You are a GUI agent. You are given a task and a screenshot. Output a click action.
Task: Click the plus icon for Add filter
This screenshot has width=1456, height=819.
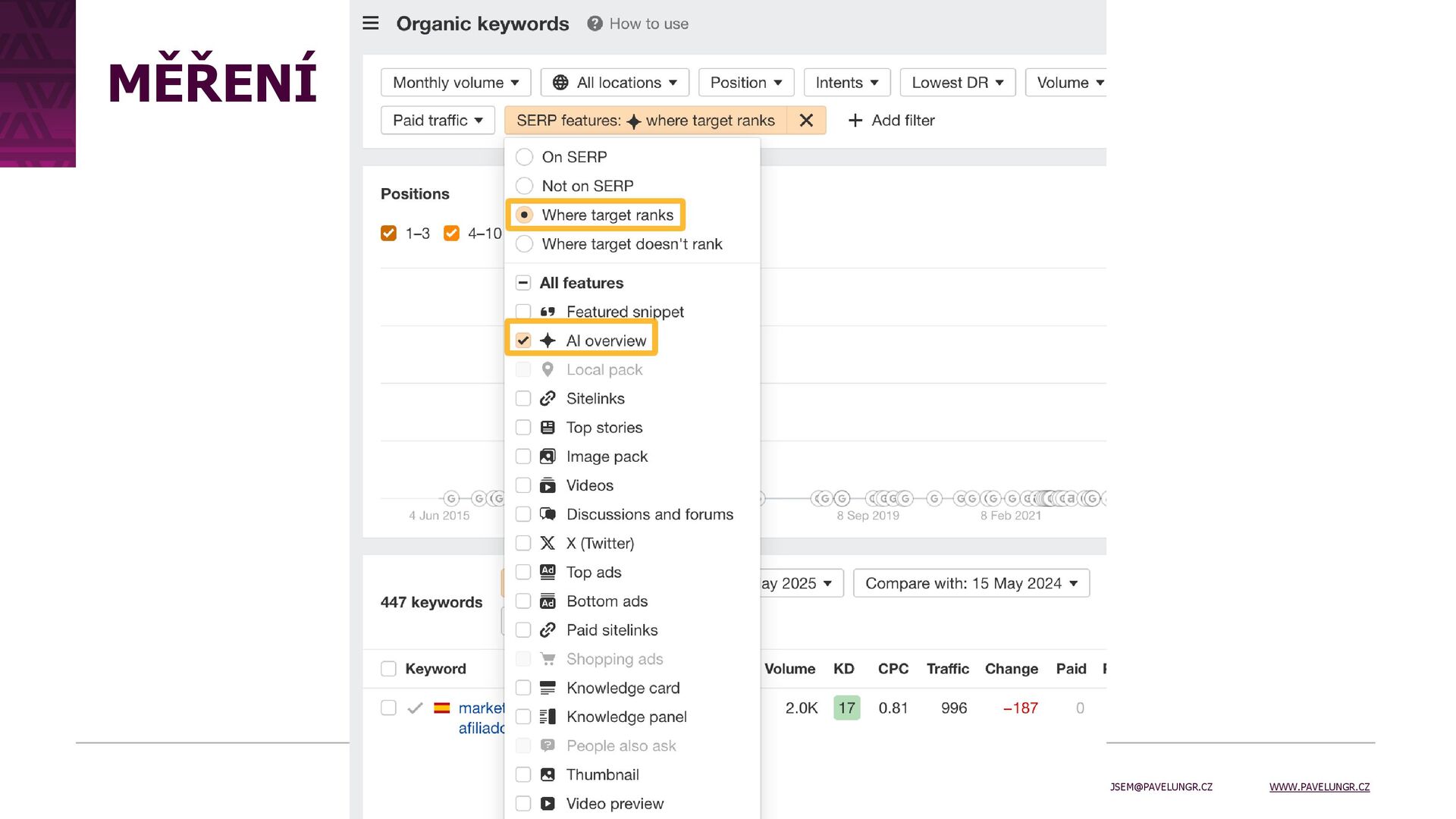(855, 121)
